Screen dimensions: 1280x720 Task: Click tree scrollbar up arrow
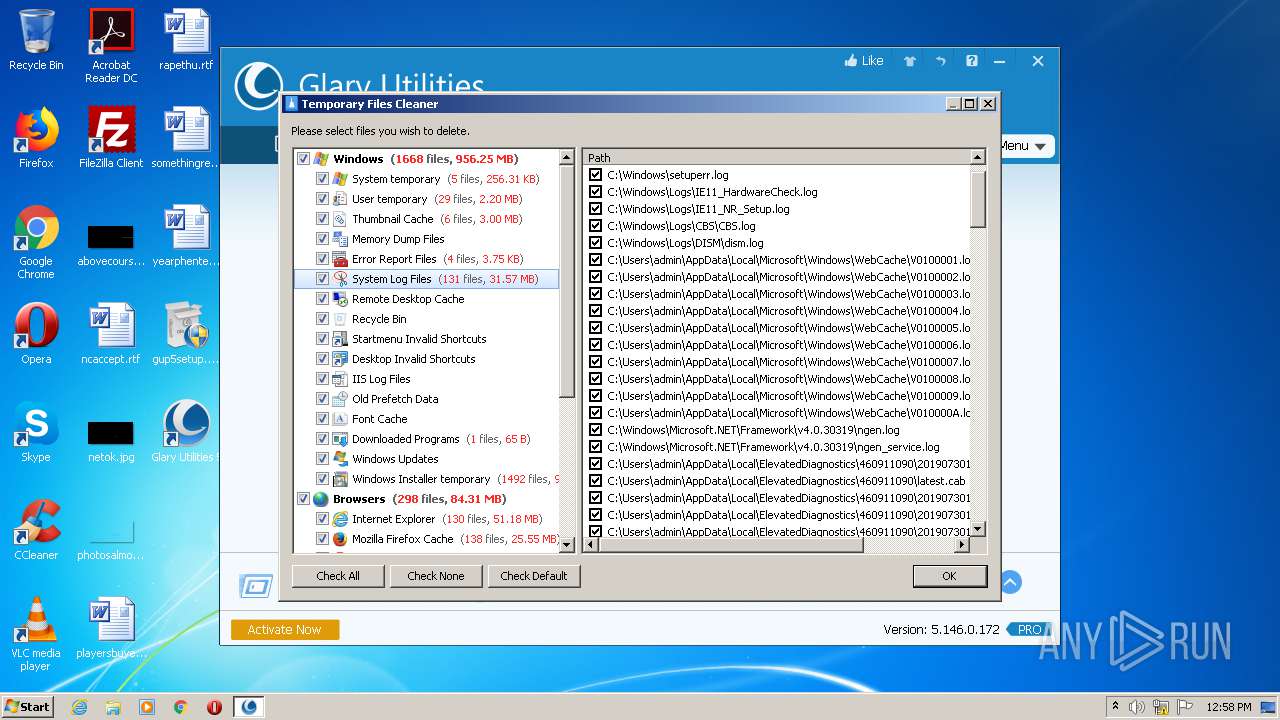567,158
